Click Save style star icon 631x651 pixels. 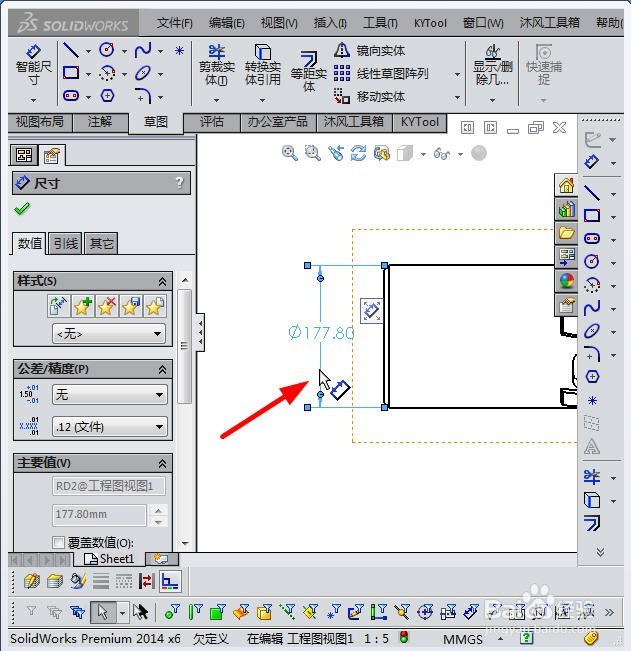tap(130, 306)
